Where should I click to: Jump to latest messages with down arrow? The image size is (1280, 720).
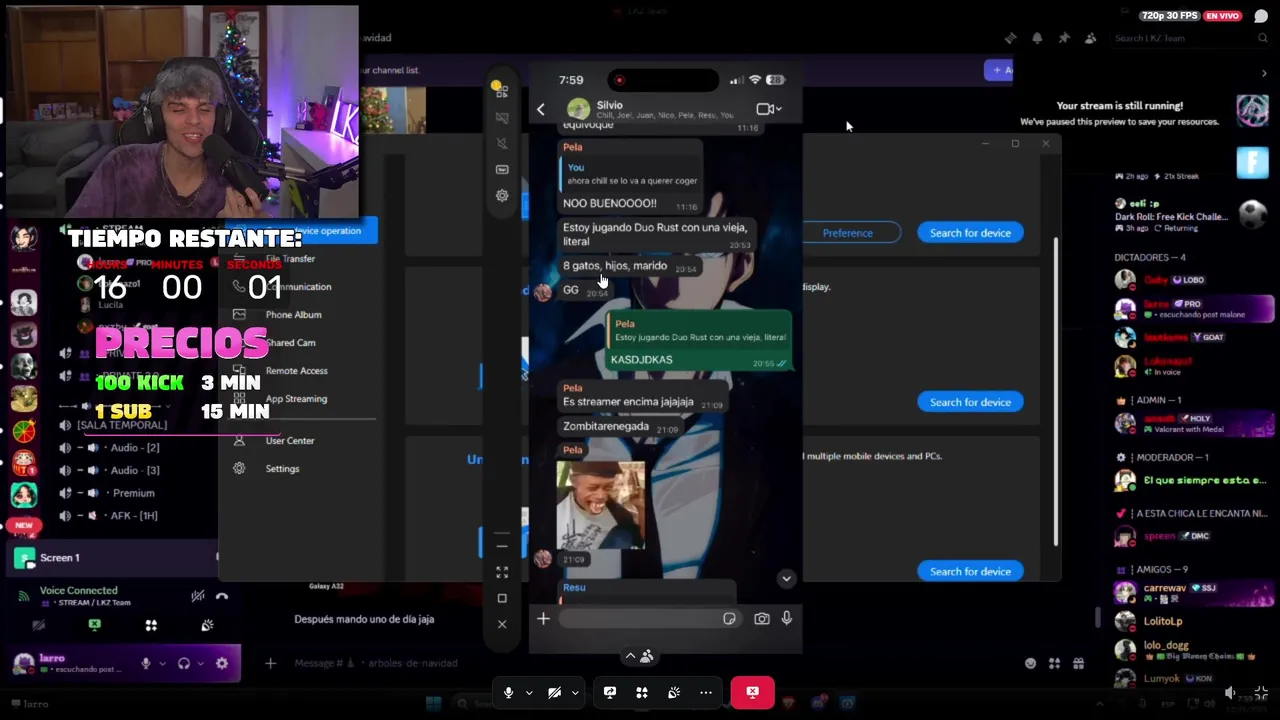[786, 578]
